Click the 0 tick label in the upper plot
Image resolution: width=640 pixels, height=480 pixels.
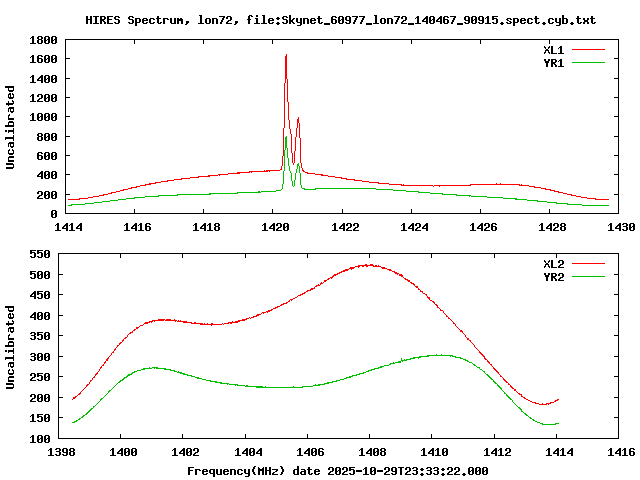(x=54, y=214)
